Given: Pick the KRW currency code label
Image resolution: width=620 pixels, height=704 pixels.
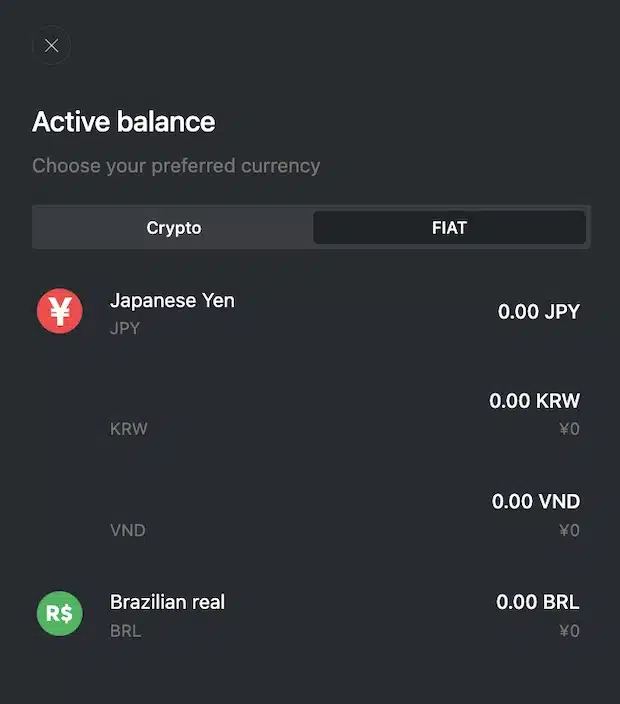Looking at the screenshot, I should click(x=128, y=429).
